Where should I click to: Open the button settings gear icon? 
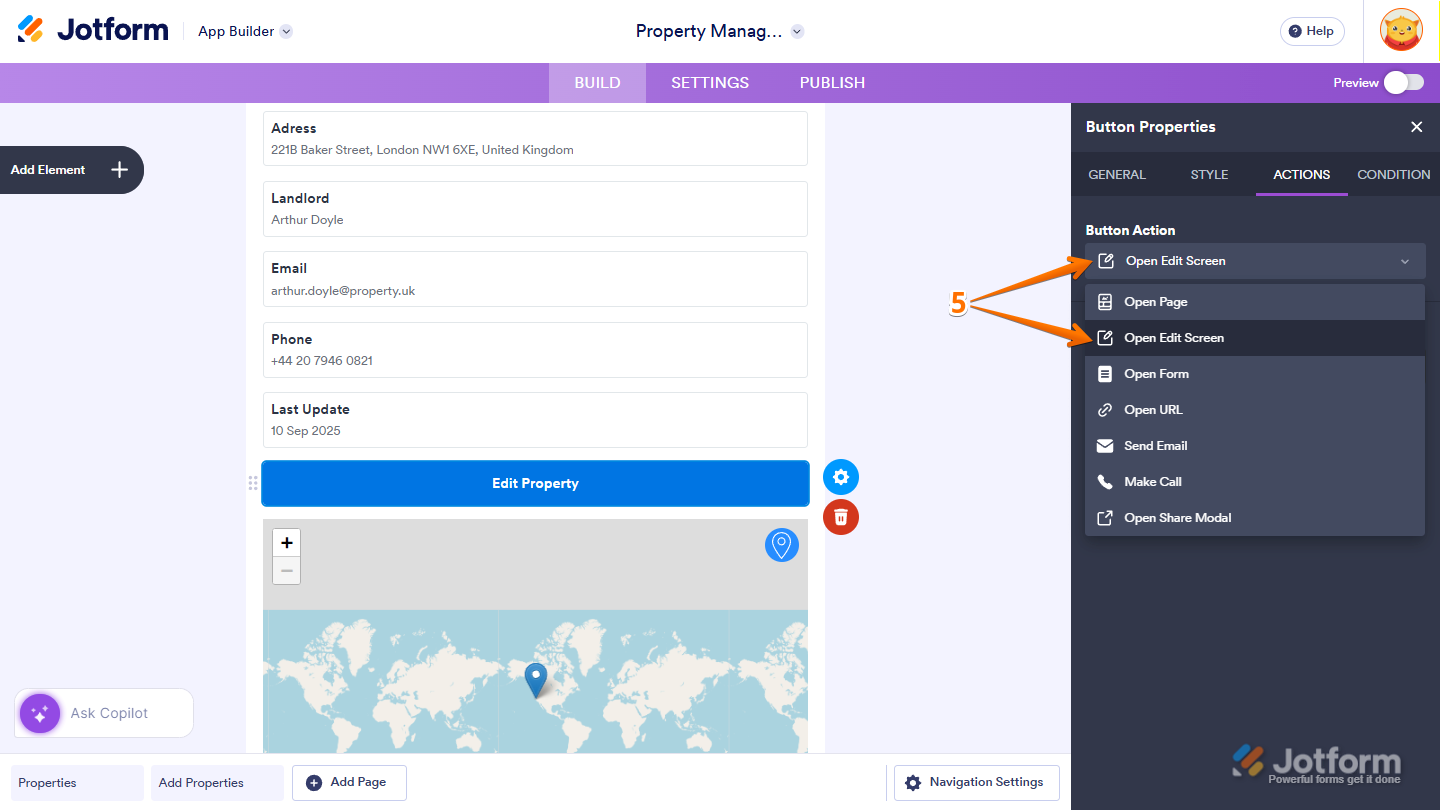click(x=841, y=477)
